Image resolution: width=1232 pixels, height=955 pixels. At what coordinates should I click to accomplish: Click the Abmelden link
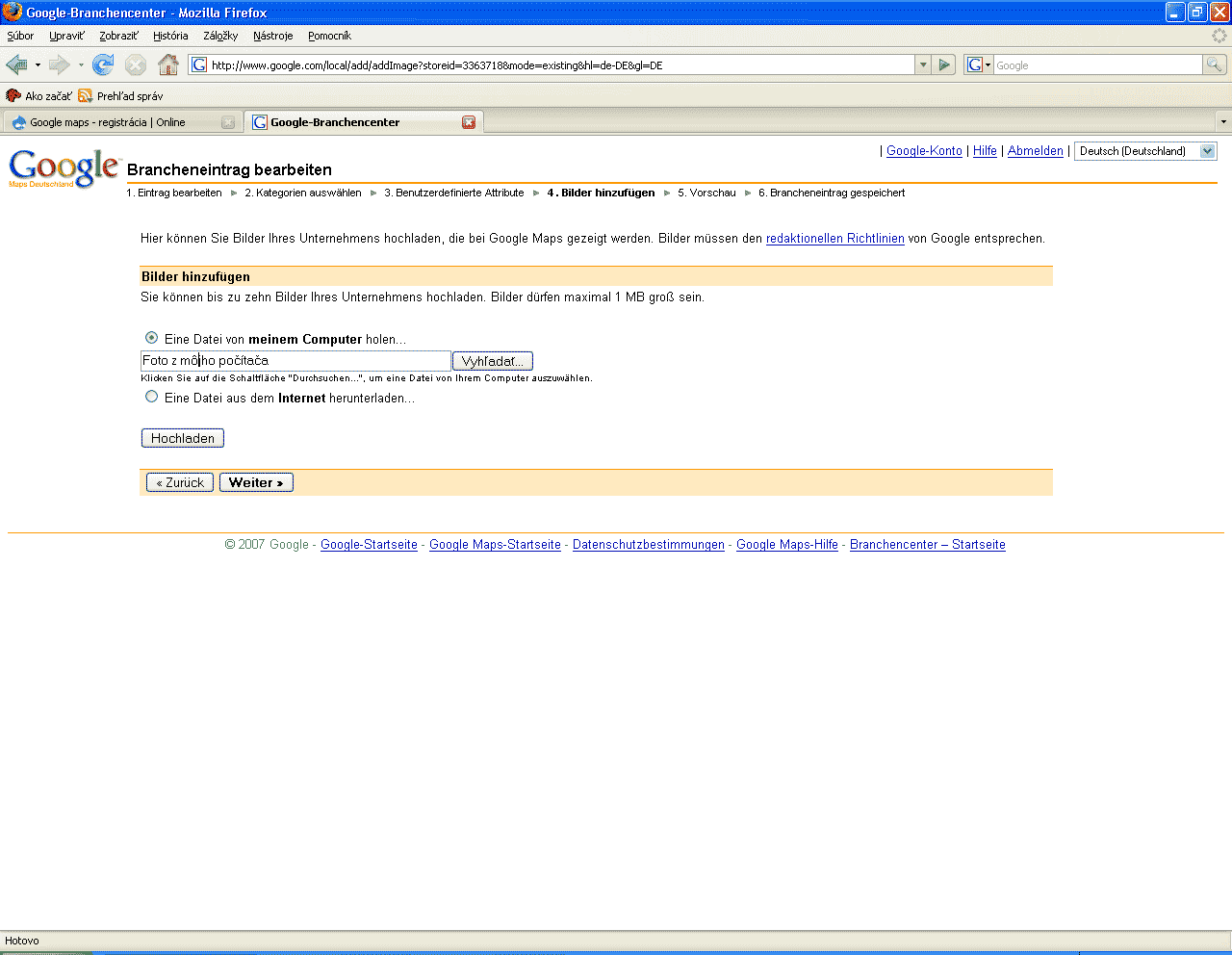click(x=1036, y=151)
